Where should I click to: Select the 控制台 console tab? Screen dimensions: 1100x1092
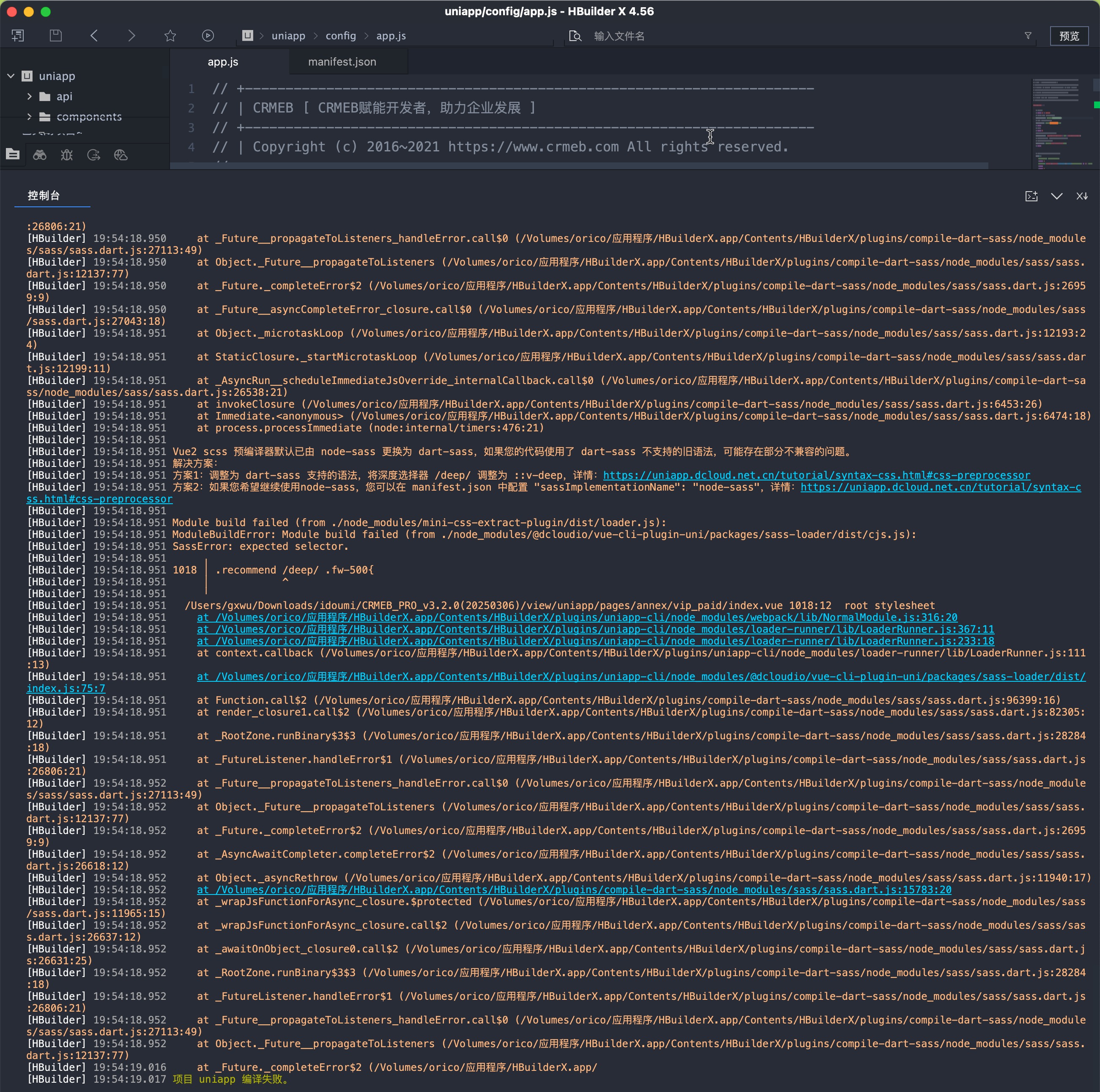click(44, 195)
